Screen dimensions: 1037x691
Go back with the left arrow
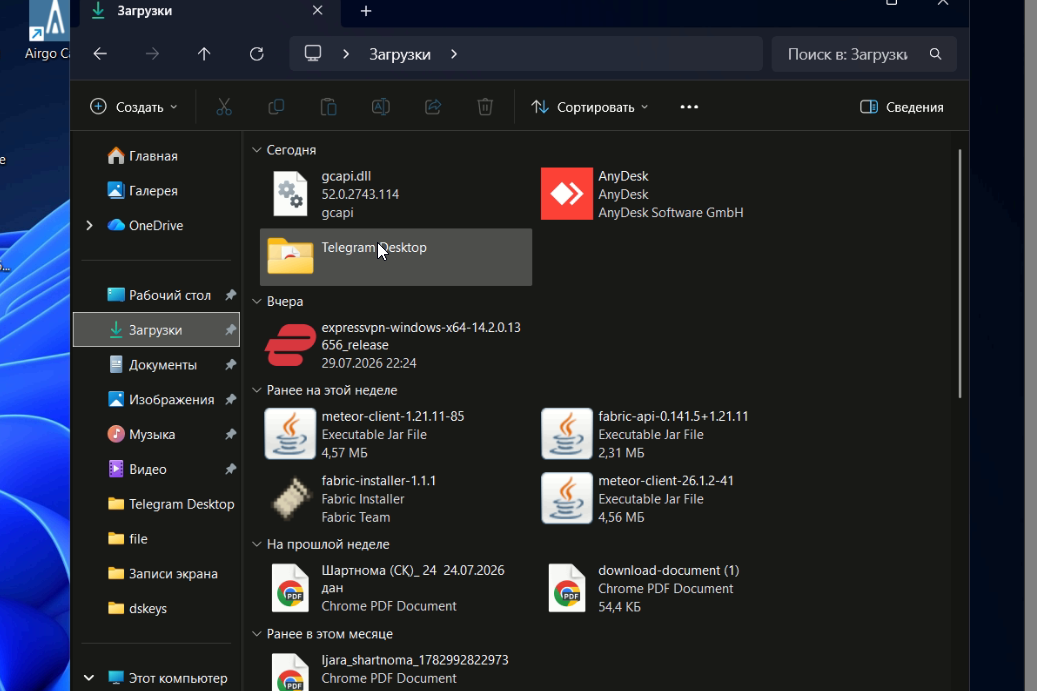[x=100, y=54]
